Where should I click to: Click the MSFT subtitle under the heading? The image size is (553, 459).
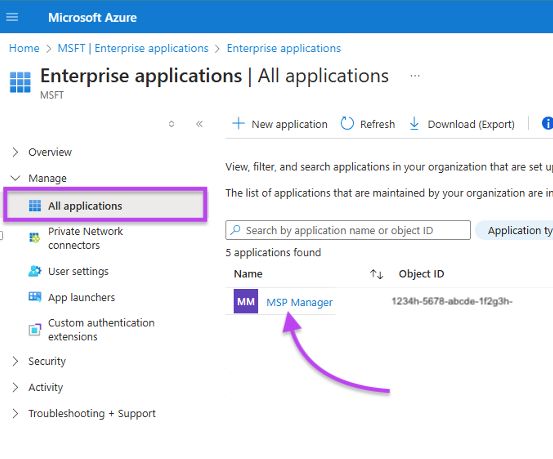52,95
